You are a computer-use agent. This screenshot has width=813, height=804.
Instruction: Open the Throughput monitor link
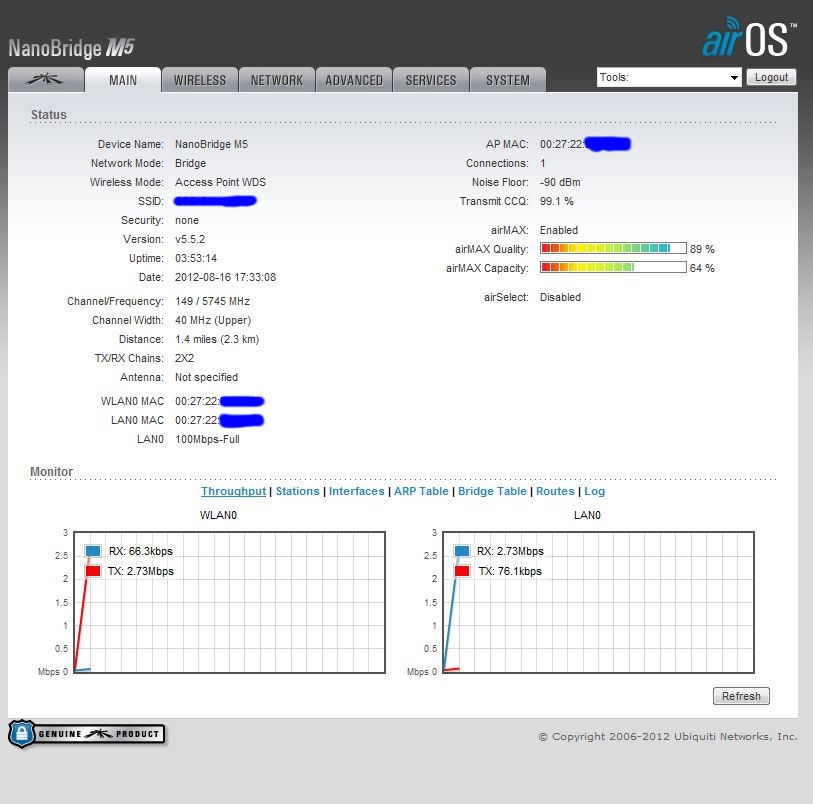(x=233, y=491)
